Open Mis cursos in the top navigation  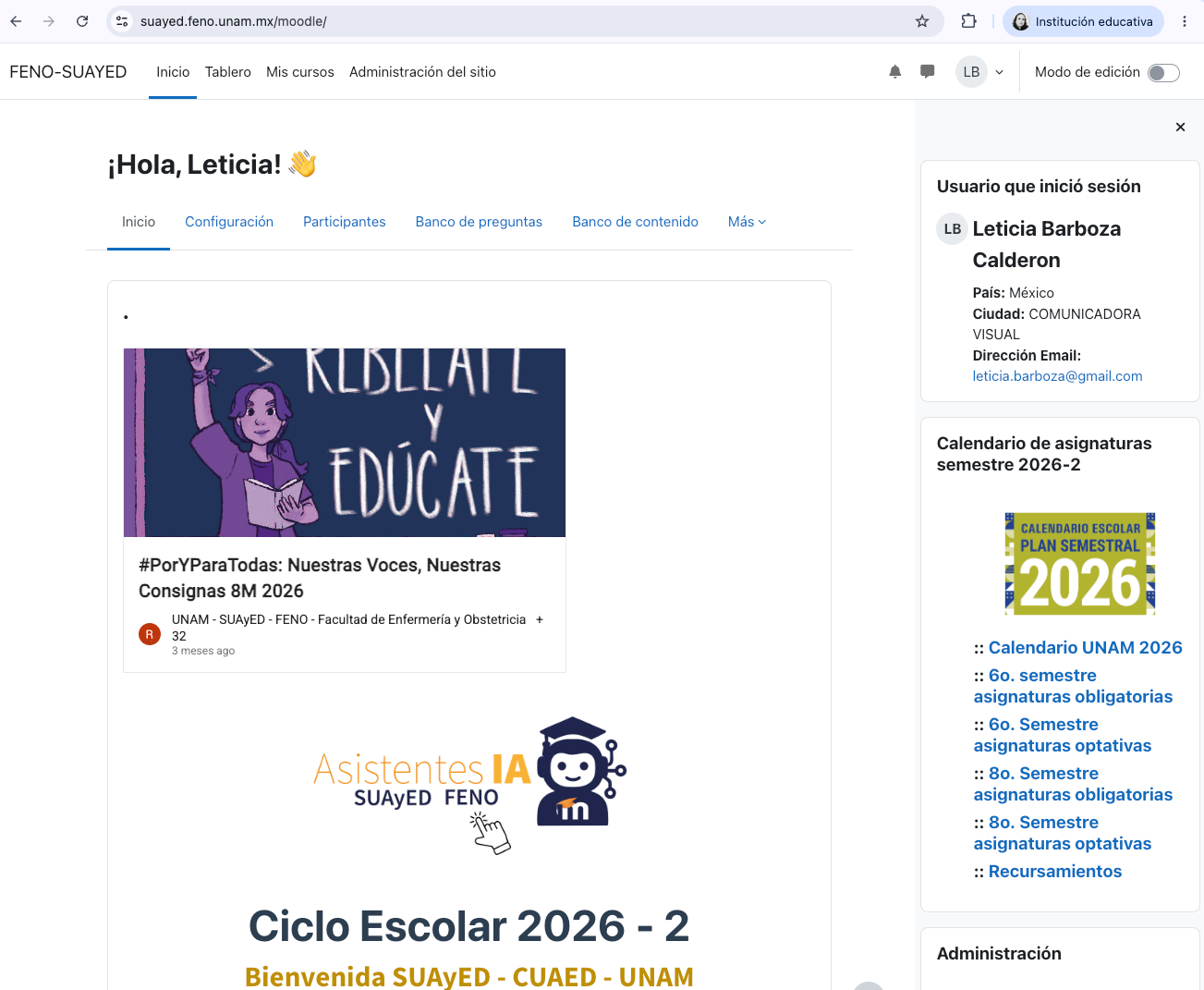pos(300,72)
